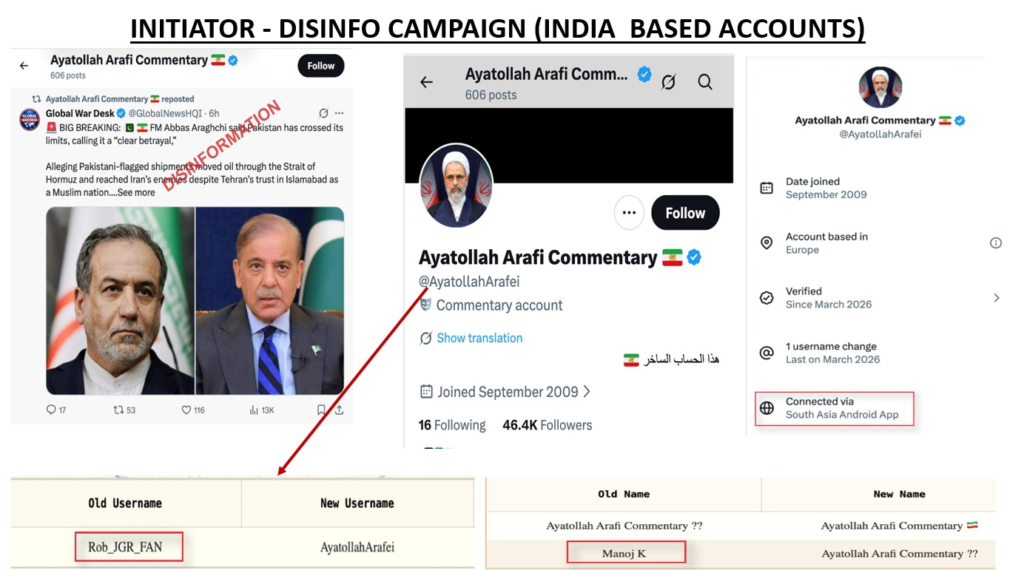The width and height of the screenshot is (1024, 570).
Task: Click the Grok icon next to search
Action: pyautogui.click(x=668, y=82)
